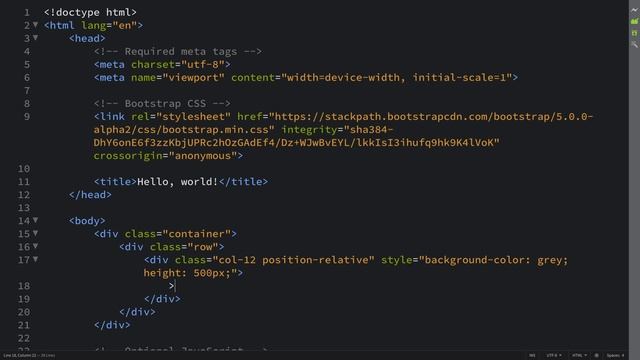Click the lang="en" attribute in the html tag
Screen dimensions: 640x360
pyautogui.click(x=109, y=25)
